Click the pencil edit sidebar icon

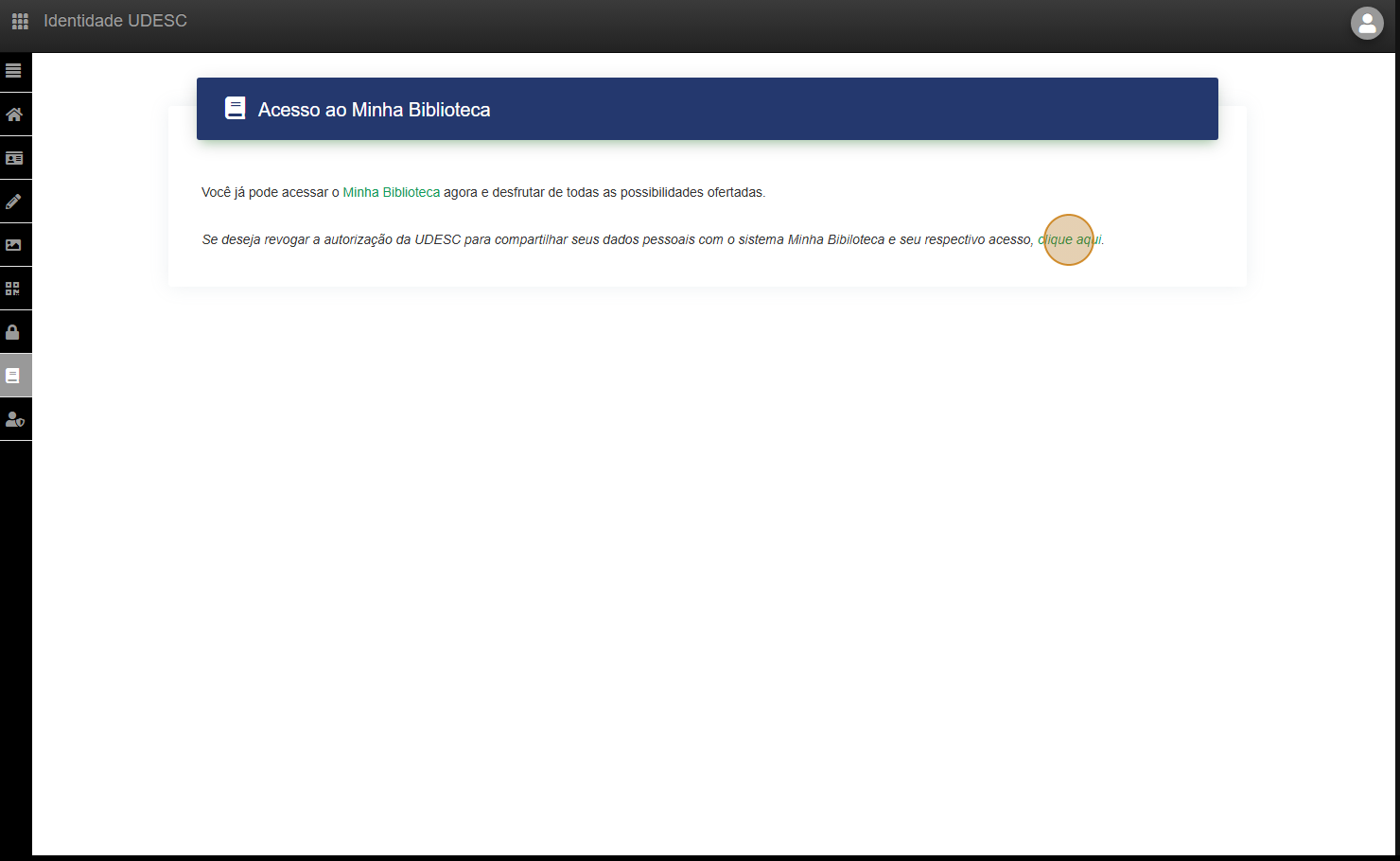pos(14,202)
